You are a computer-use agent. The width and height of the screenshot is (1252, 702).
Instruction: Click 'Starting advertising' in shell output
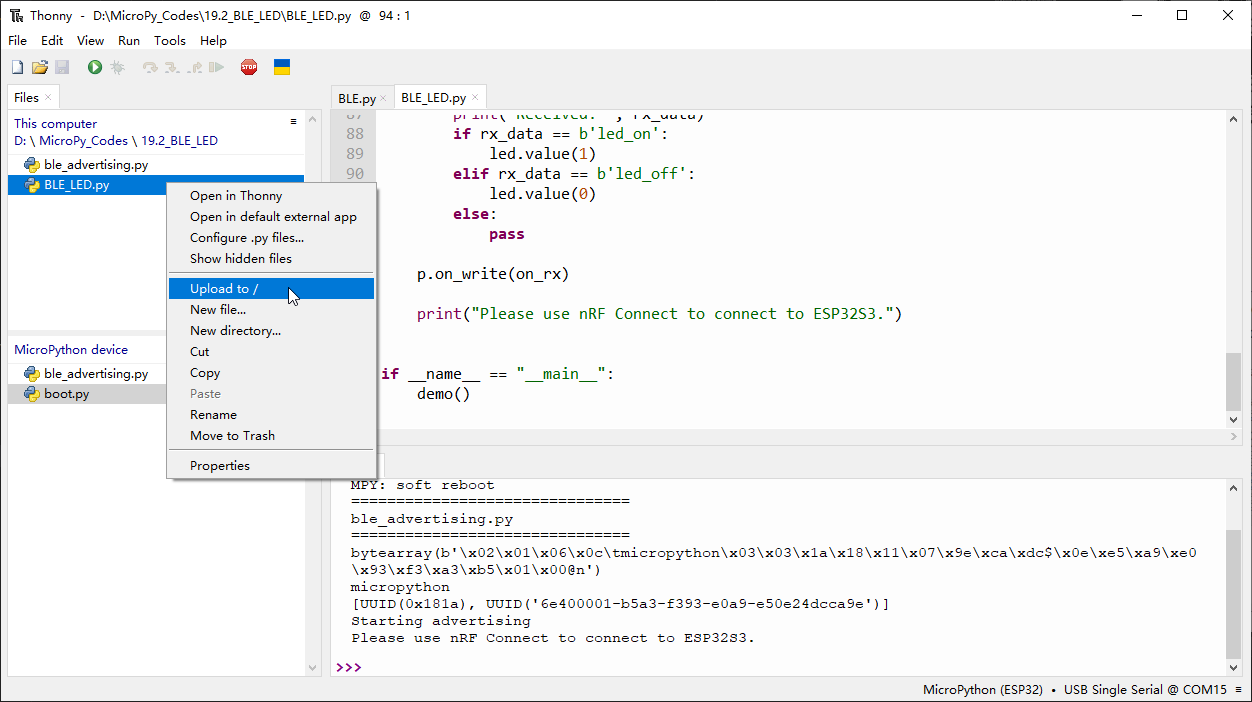pyautogui.click(x=441, y=621)
